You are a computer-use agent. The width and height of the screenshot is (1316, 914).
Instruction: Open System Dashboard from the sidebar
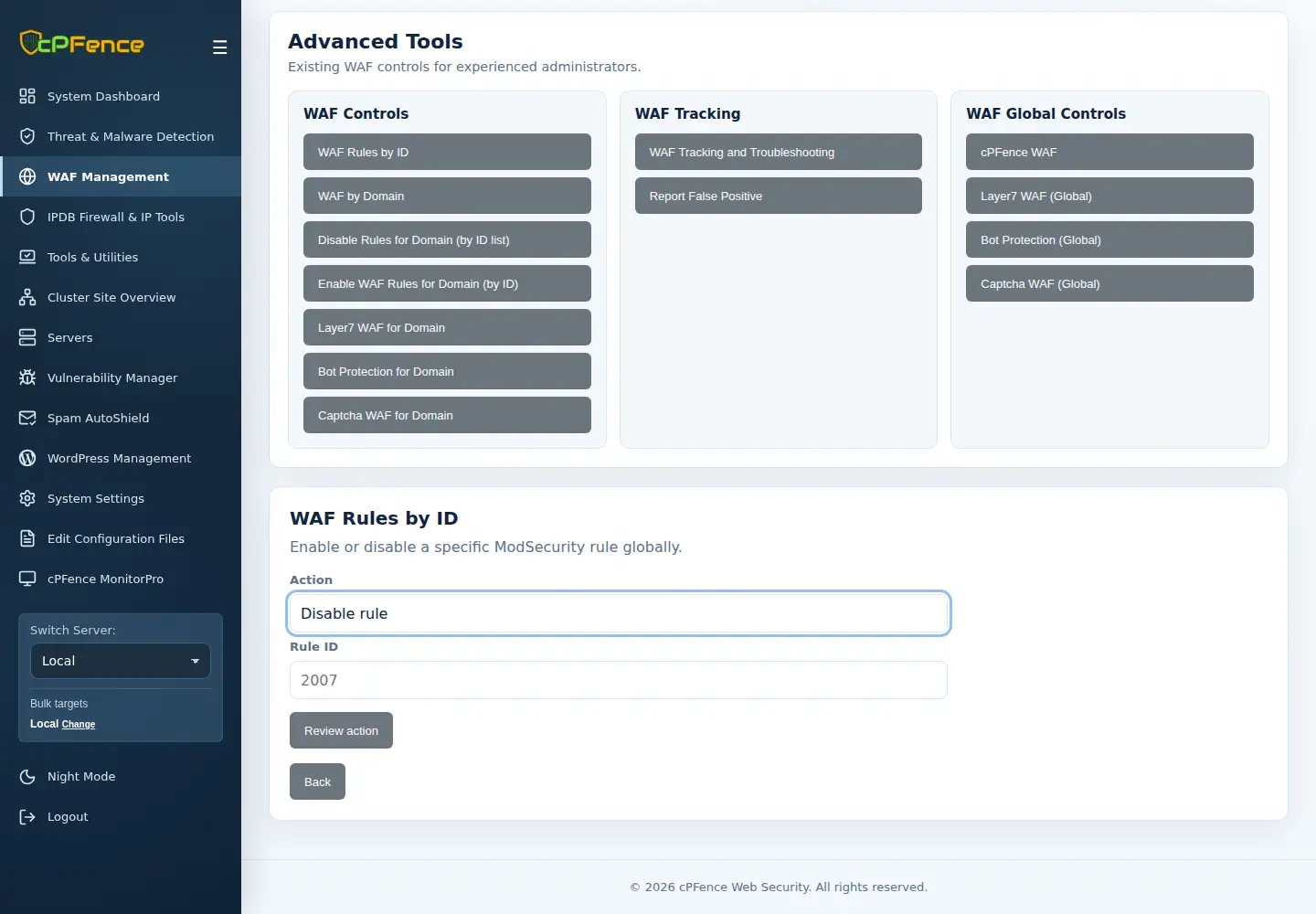pyautogui.click(x=121, y=96)
